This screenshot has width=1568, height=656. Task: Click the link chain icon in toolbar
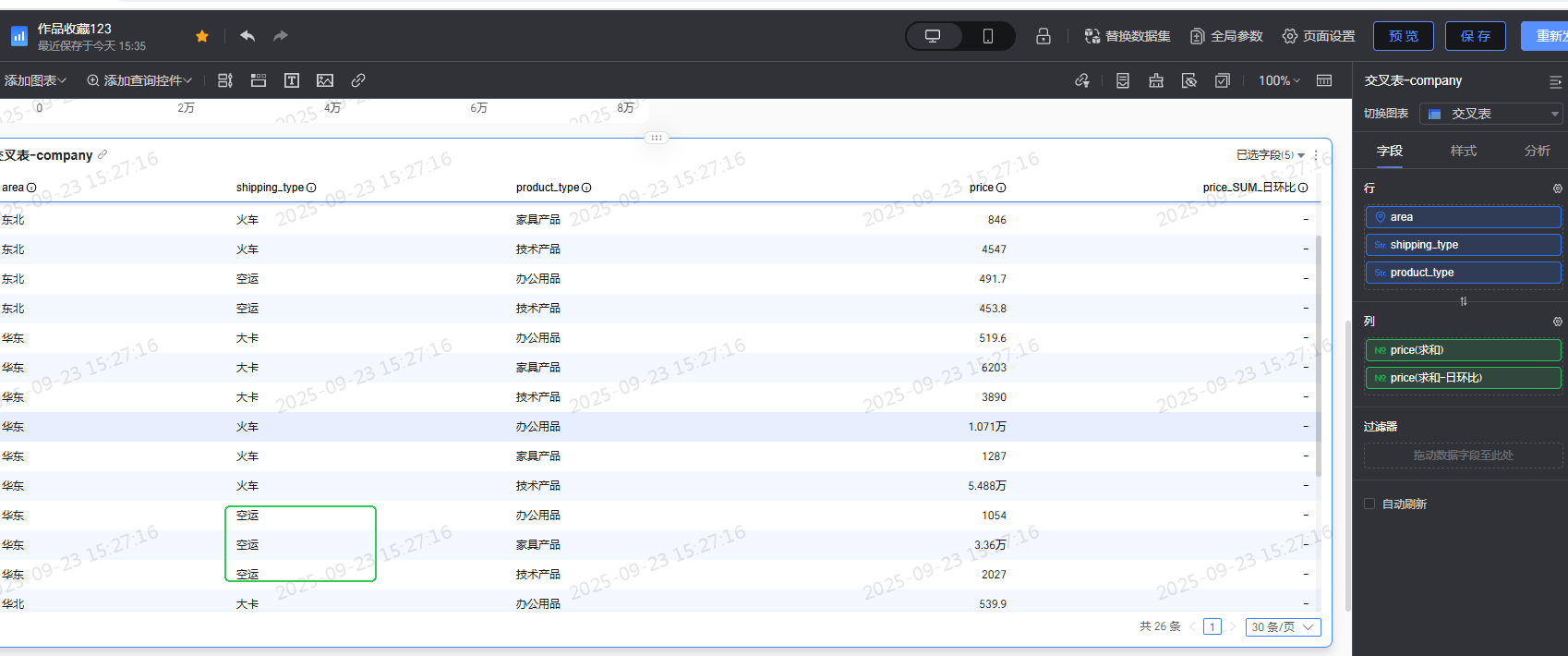(358, 80)
